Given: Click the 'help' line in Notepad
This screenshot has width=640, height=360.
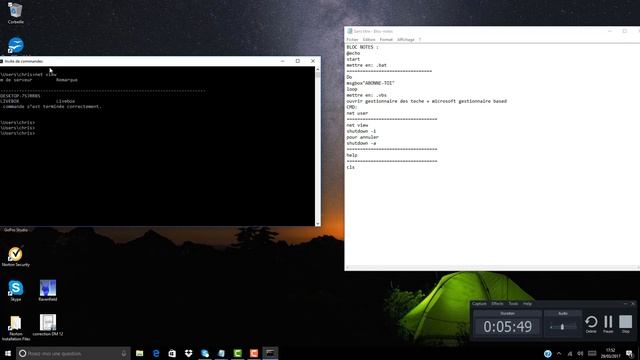Looking at the screenshot, I should pos(352,155).
